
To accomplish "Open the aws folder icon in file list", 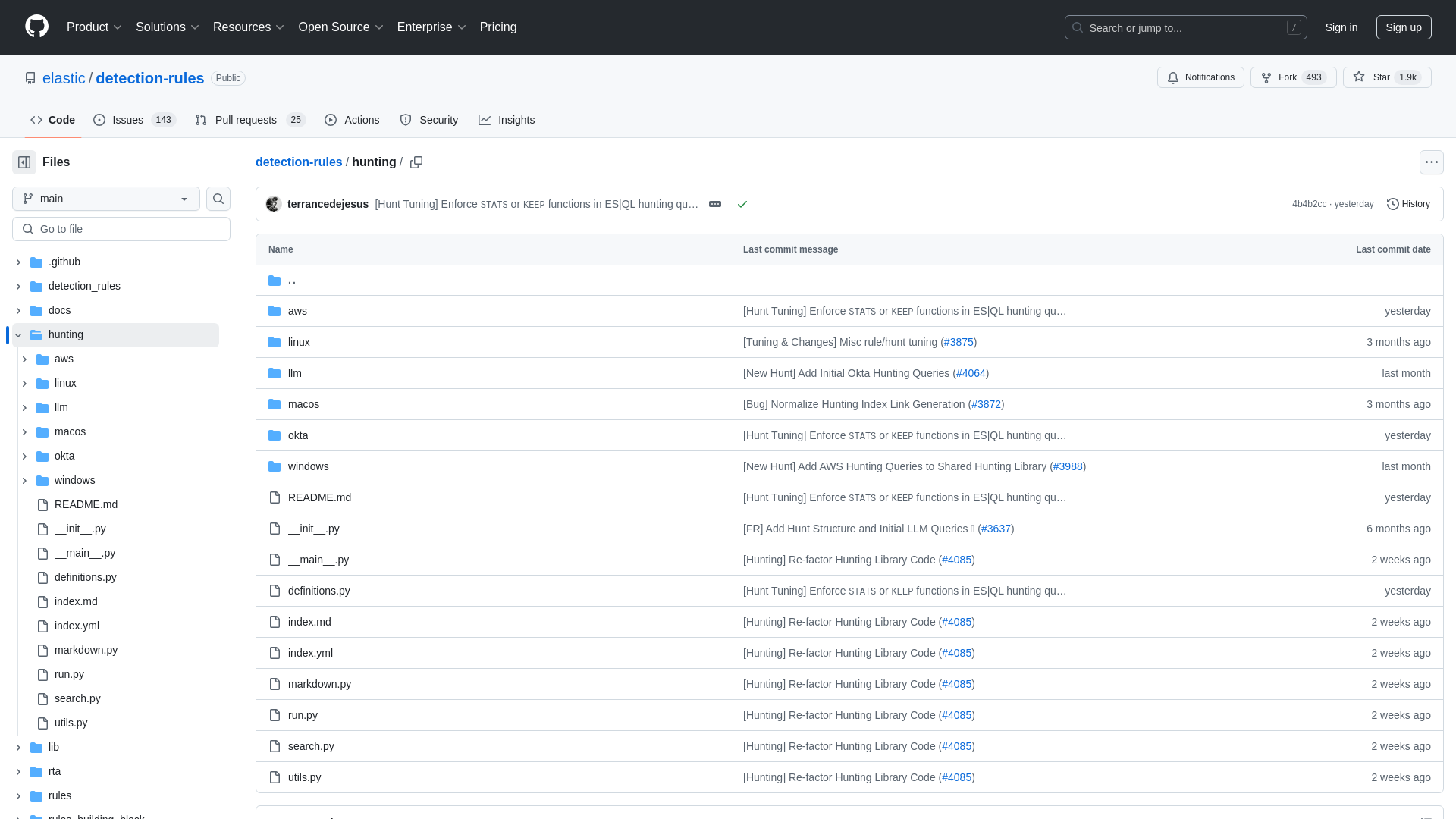I will pos(275,311).
